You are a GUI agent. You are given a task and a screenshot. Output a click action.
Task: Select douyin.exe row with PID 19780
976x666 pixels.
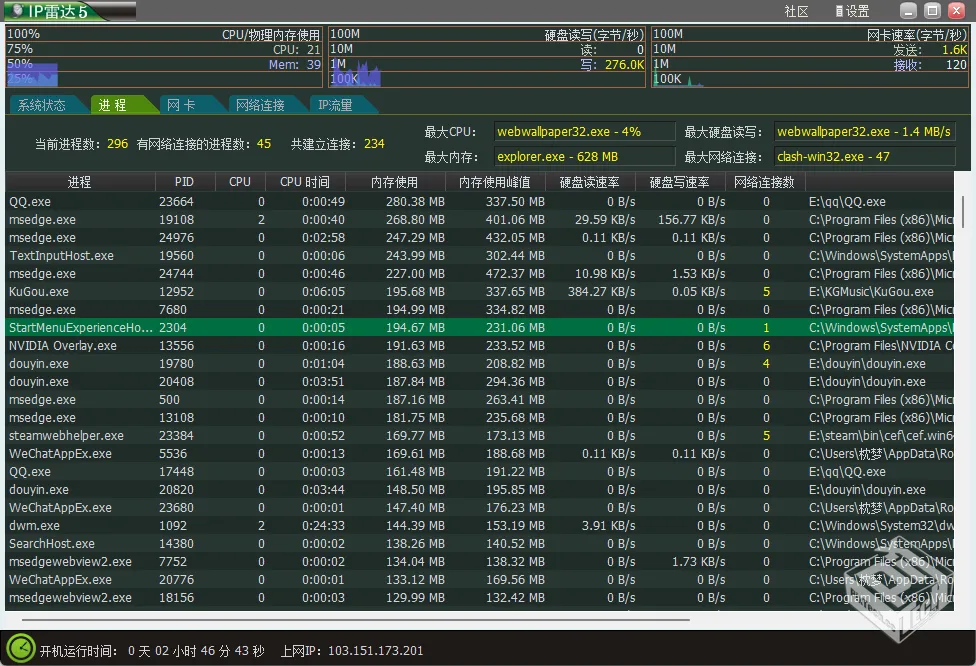point(479,363)
